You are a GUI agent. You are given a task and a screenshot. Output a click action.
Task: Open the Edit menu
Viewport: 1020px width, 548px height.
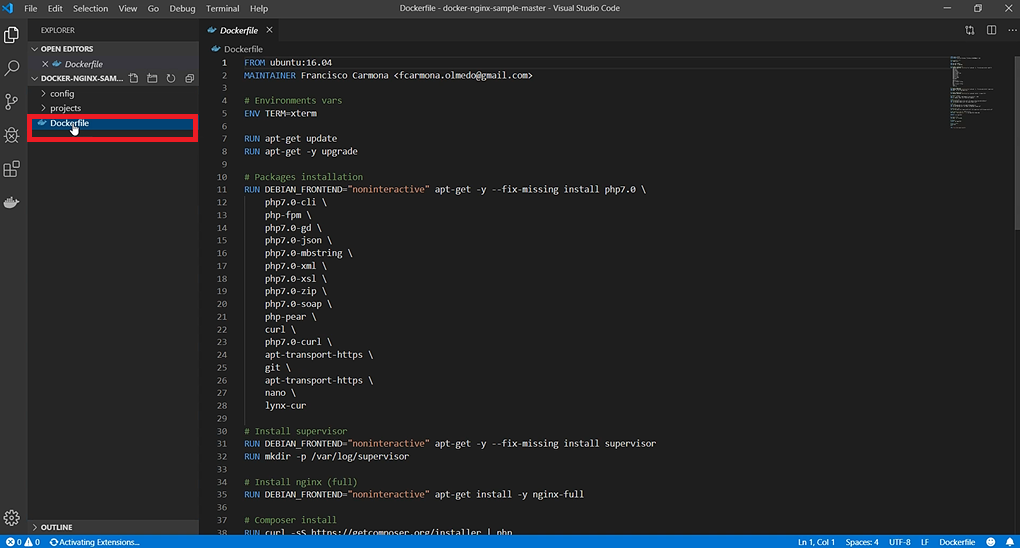55,8
